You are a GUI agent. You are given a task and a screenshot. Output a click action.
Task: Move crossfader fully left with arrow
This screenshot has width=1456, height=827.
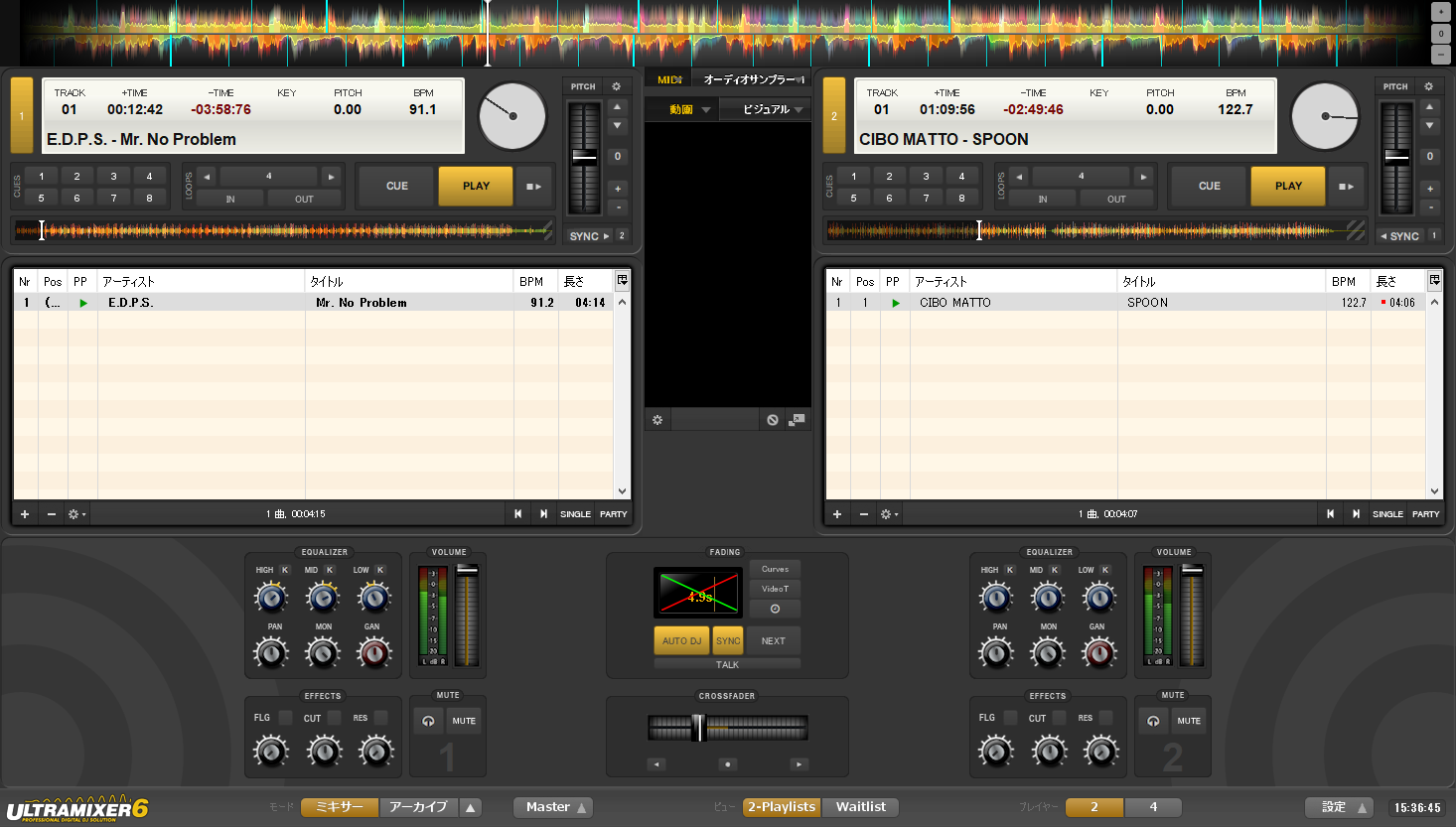pos(655,764)
